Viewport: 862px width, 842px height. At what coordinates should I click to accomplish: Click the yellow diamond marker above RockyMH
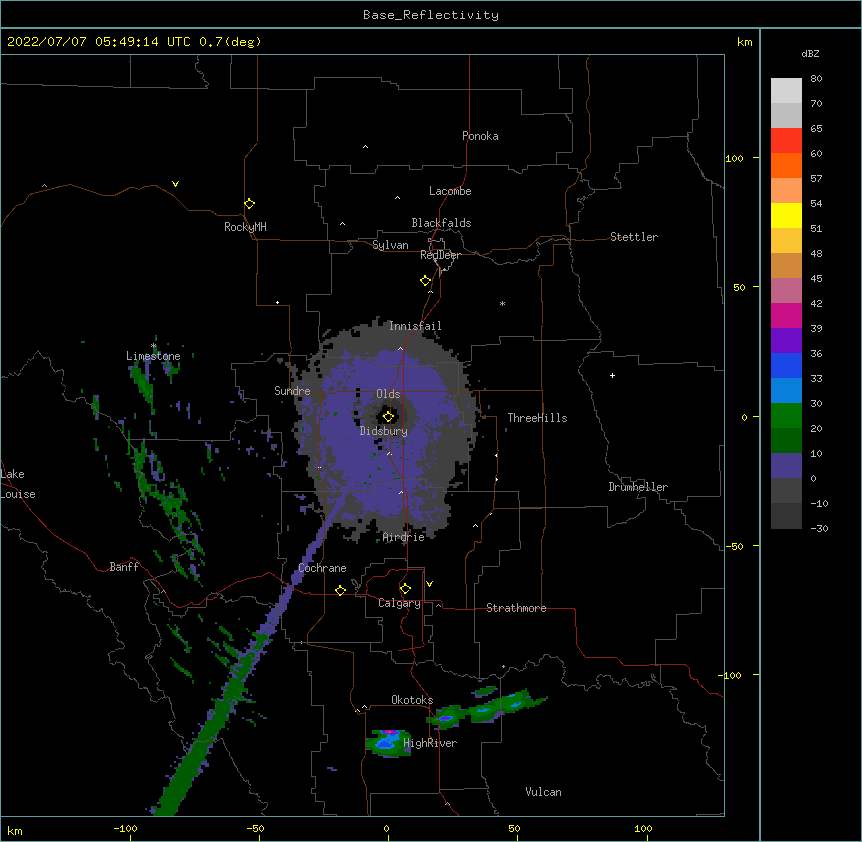pos(249,204)
